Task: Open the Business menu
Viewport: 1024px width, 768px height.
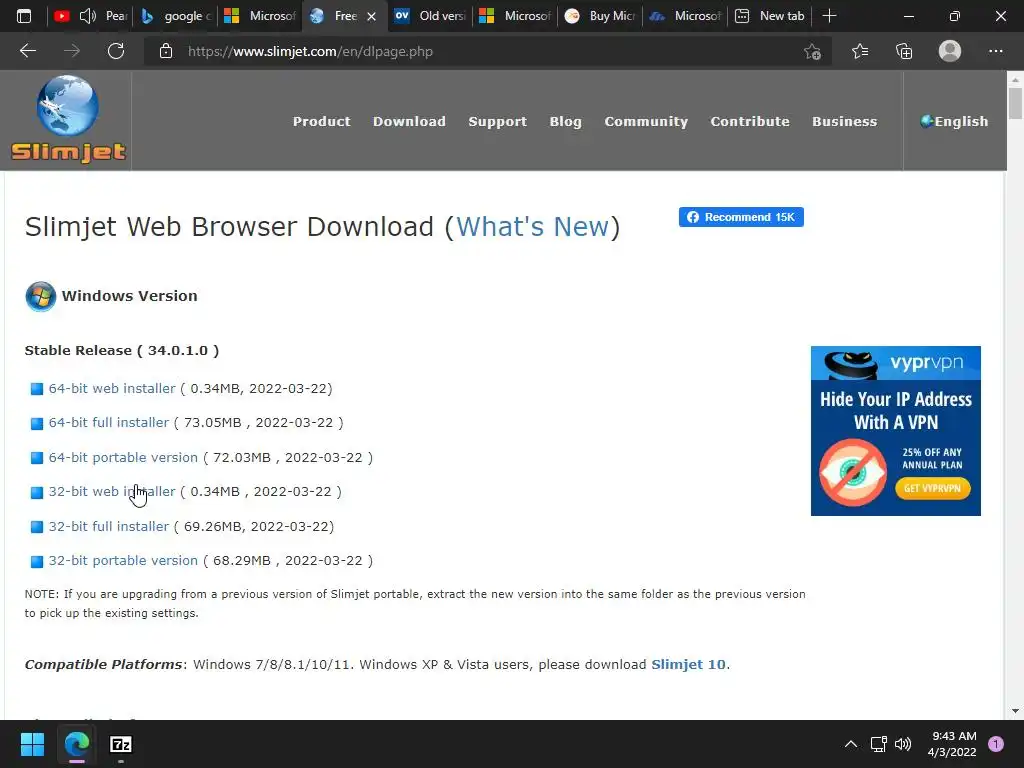Action: click(x=844, y=121)
